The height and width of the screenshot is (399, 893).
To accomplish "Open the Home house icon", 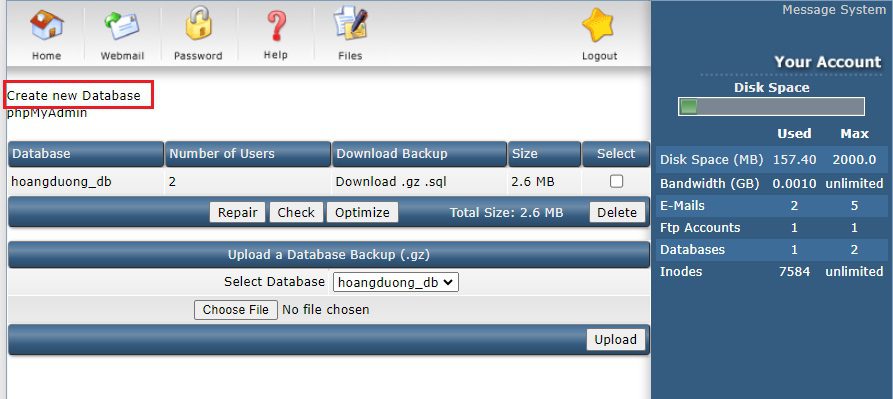I will [47, 24].
